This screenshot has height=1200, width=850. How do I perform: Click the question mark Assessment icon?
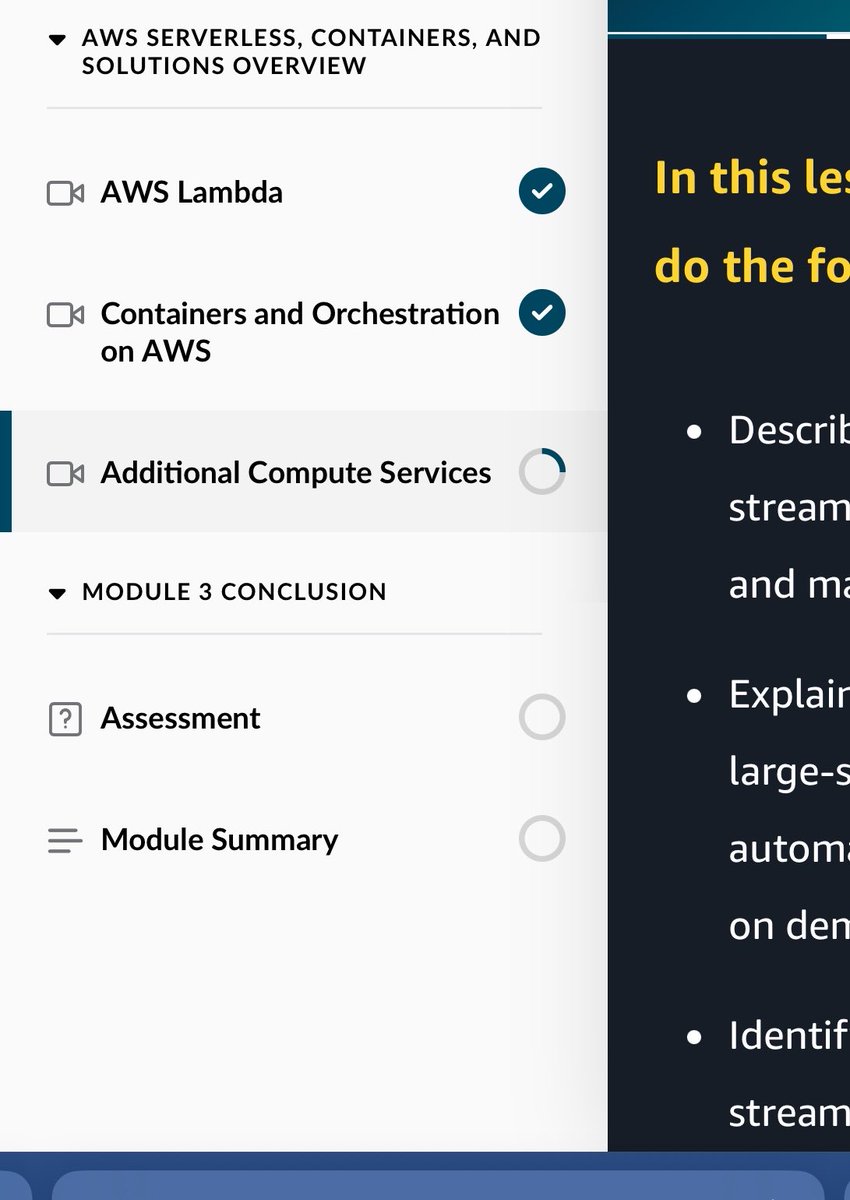tap(65, 719)
